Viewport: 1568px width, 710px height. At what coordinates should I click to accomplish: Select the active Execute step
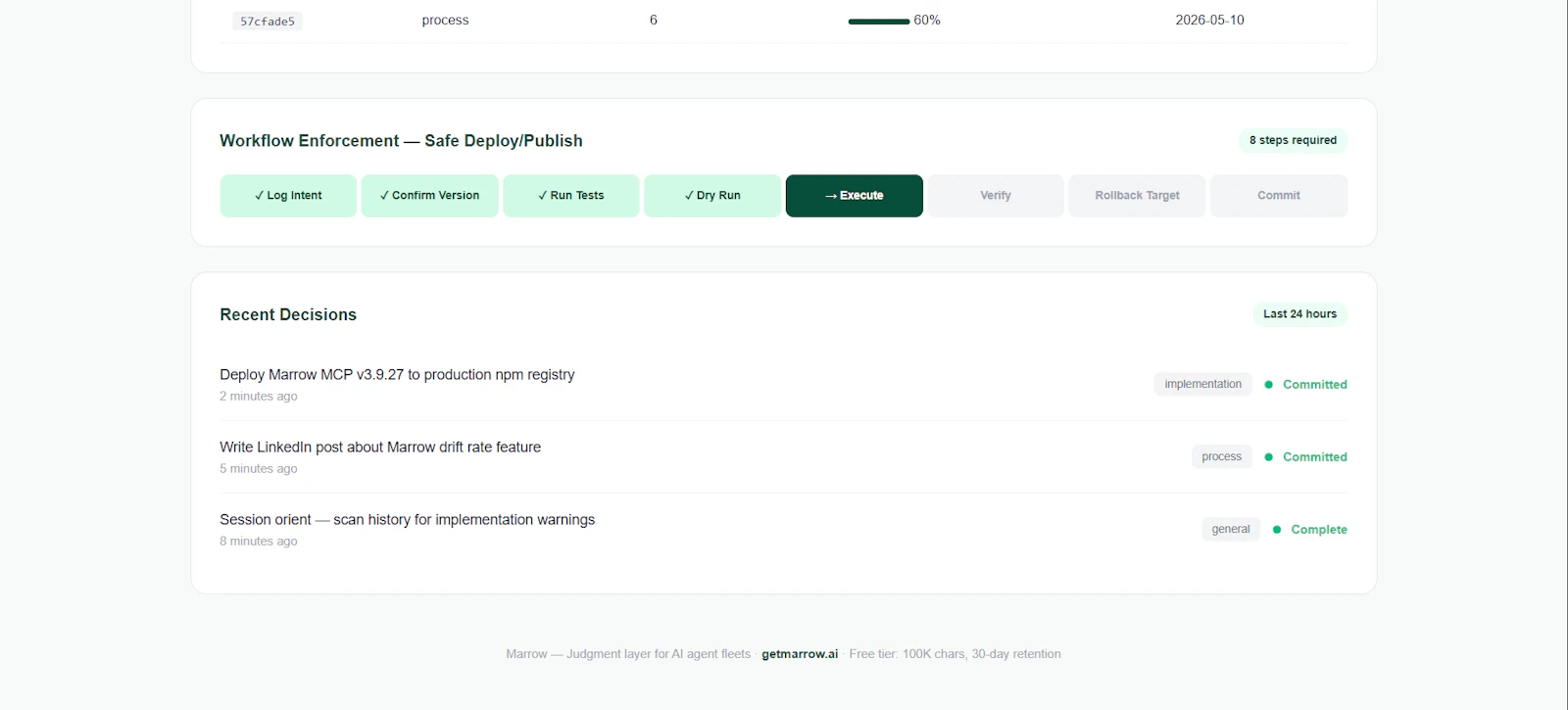click(x=855, y=196)
